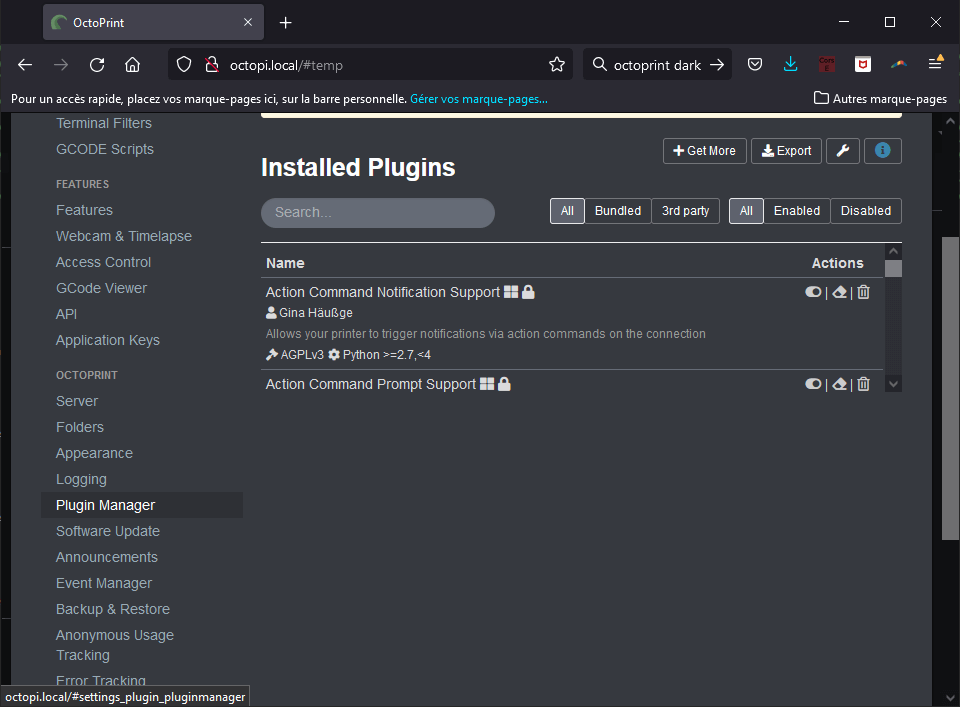Image resolution: width=960 pixels, height=707 pixels.
Task: Open the Firefox downloads panel
Action: click(790, 64)
